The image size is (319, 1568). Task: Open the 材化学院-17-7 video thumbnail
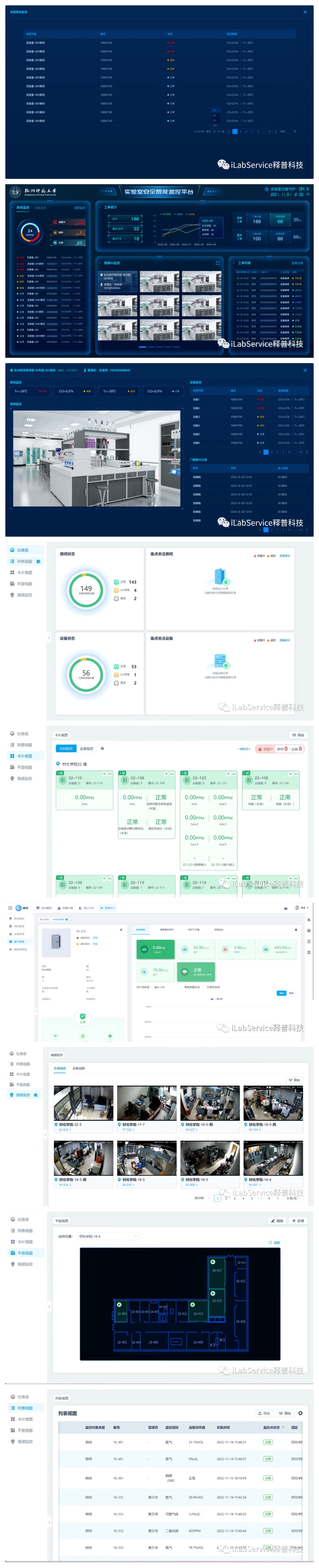(x=147, y=1103)
